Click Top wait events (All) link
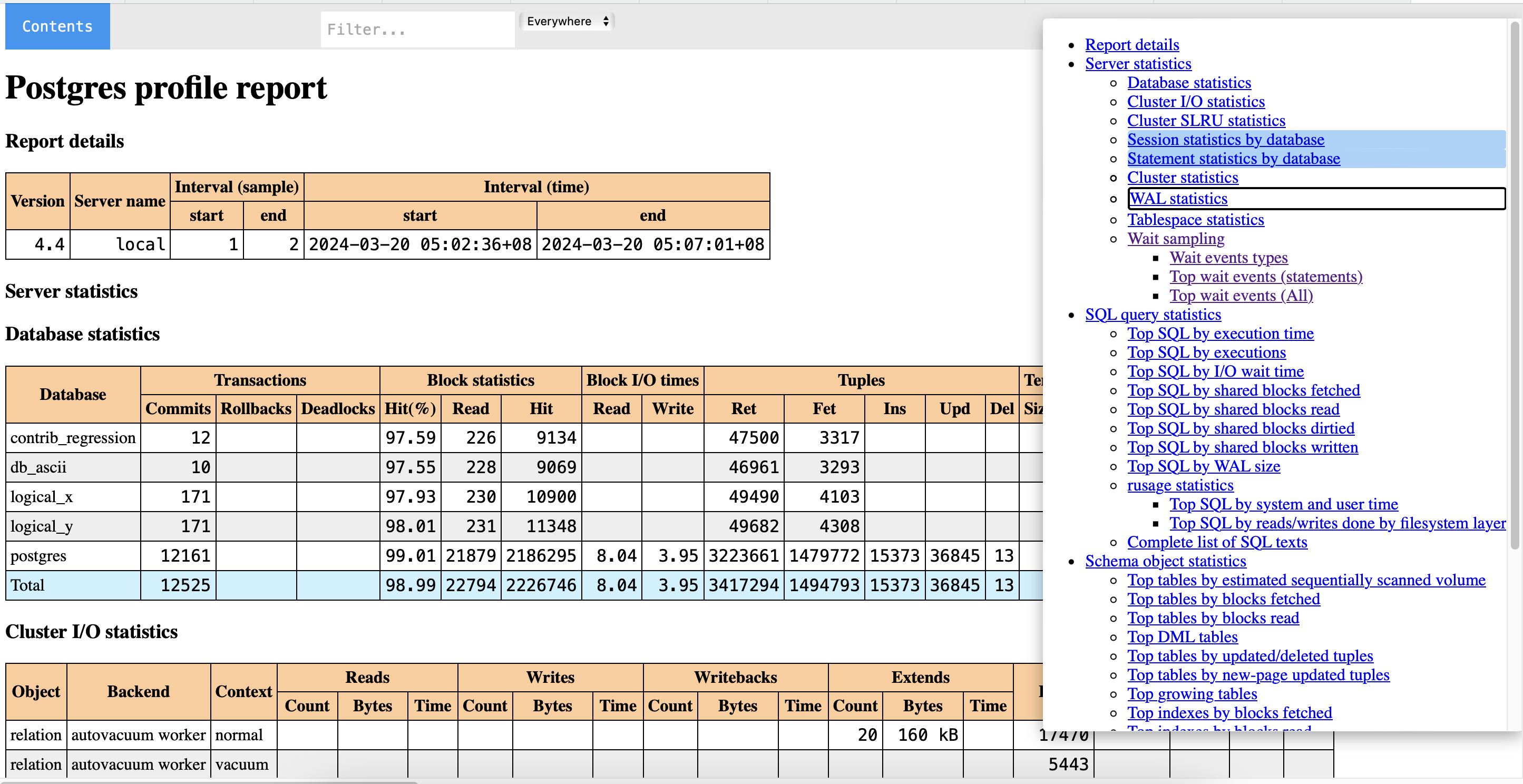The width and height of the screenshot is (1523, 784). coord(1241,296)
